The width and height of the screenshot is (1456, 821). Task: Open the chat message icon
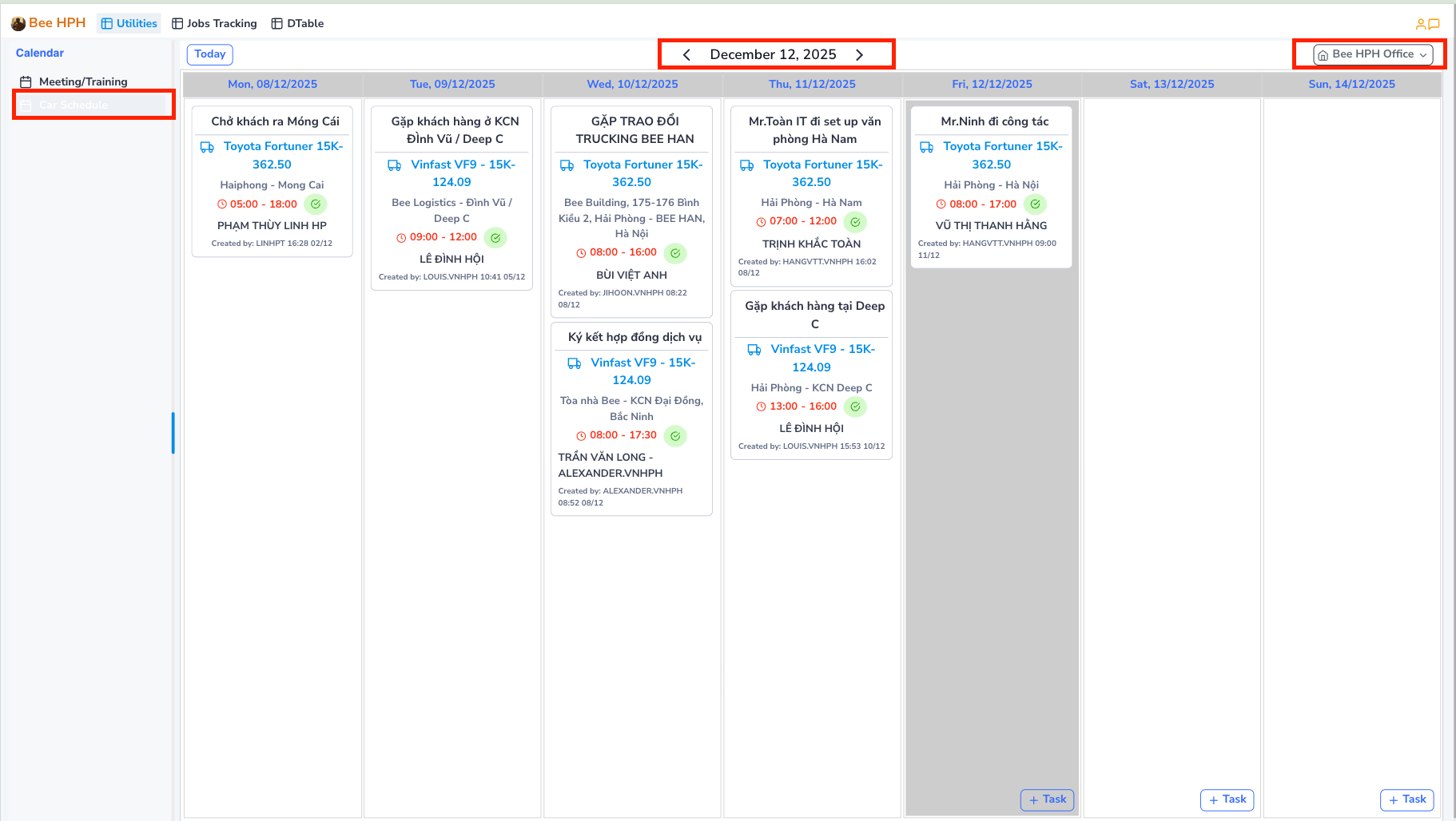(1434, 24)
